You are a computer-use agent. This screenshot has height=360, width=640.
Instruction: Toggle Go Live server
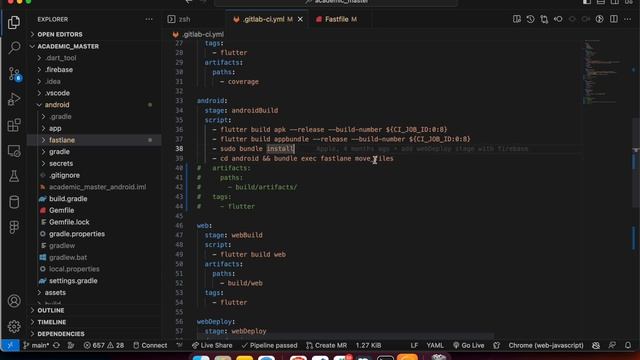(469, 345)
